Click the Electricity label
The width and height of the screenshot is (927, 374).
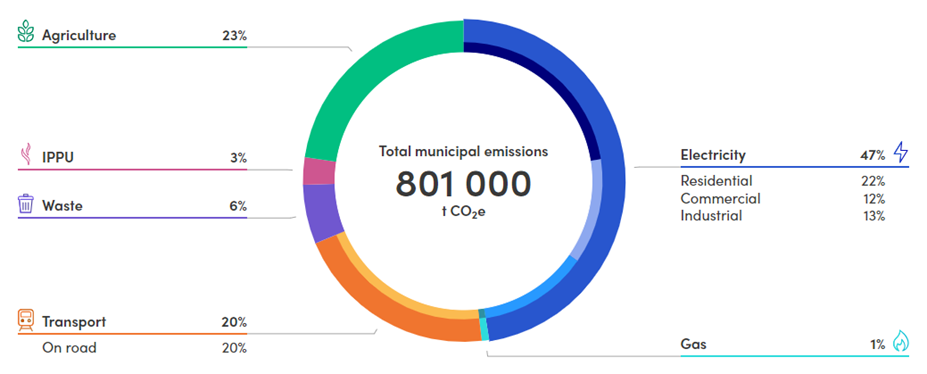tap(713, 155)
